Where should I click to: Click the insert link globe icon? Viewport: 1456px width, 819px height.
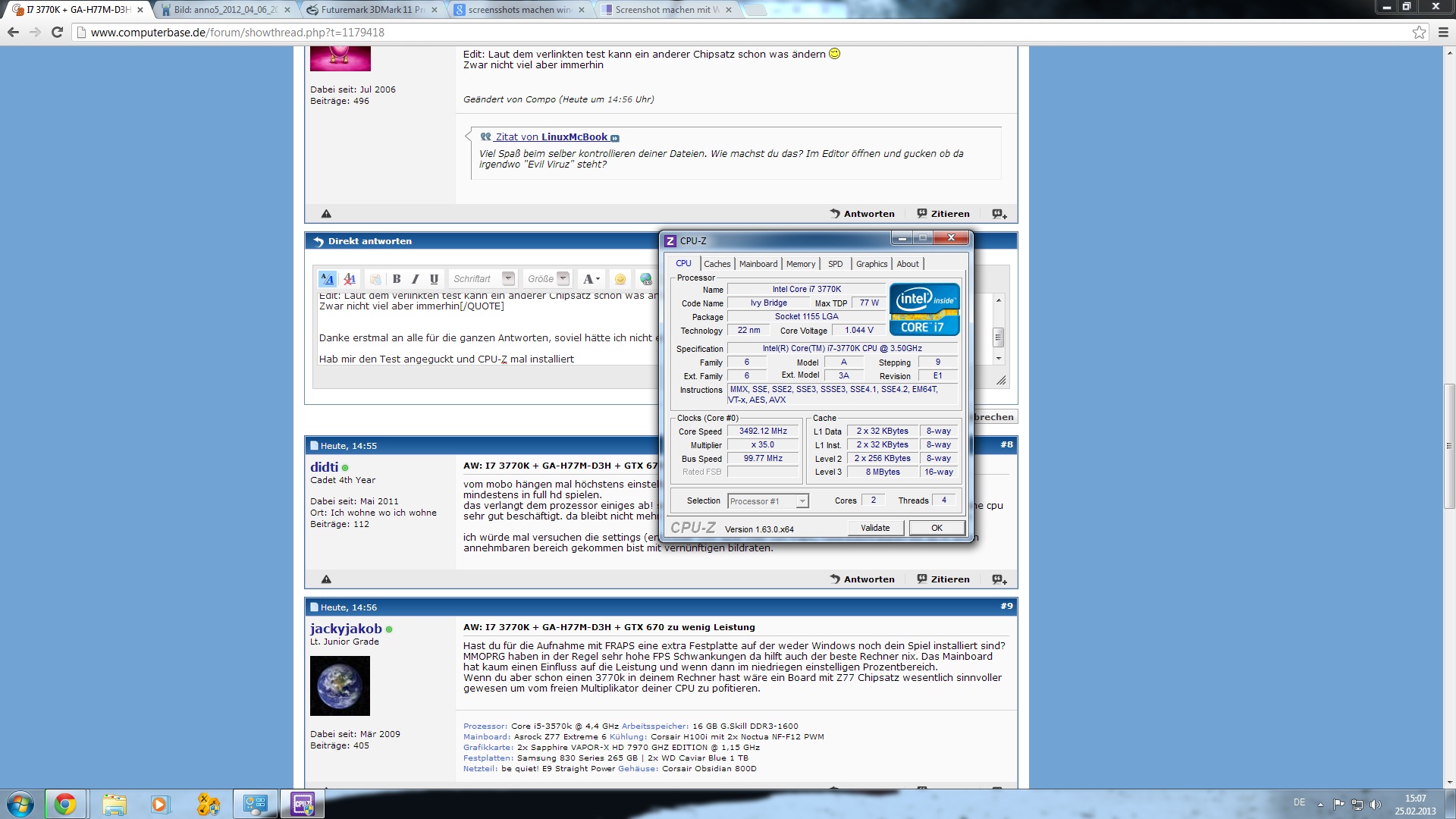pyautogui.click(x=645, y=279)
